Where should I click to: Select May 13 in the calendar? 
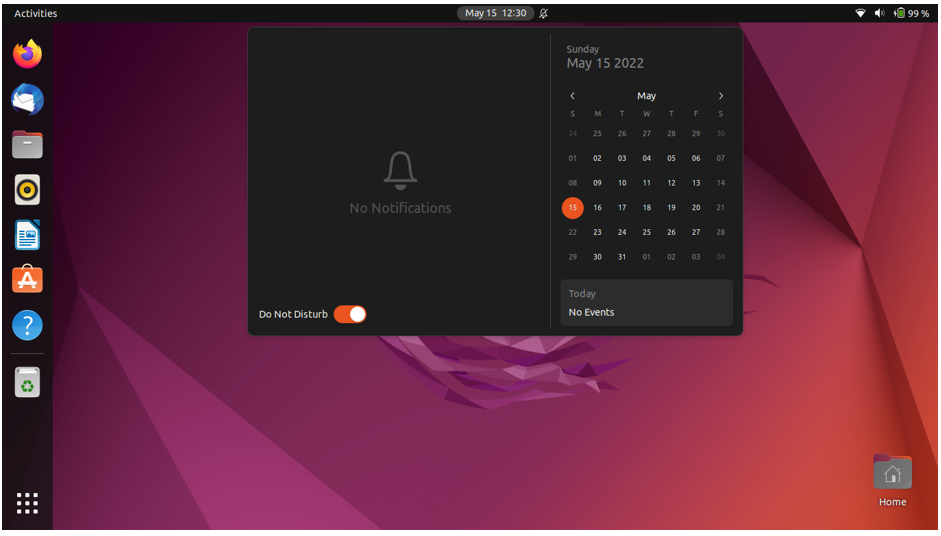(696, 183)
